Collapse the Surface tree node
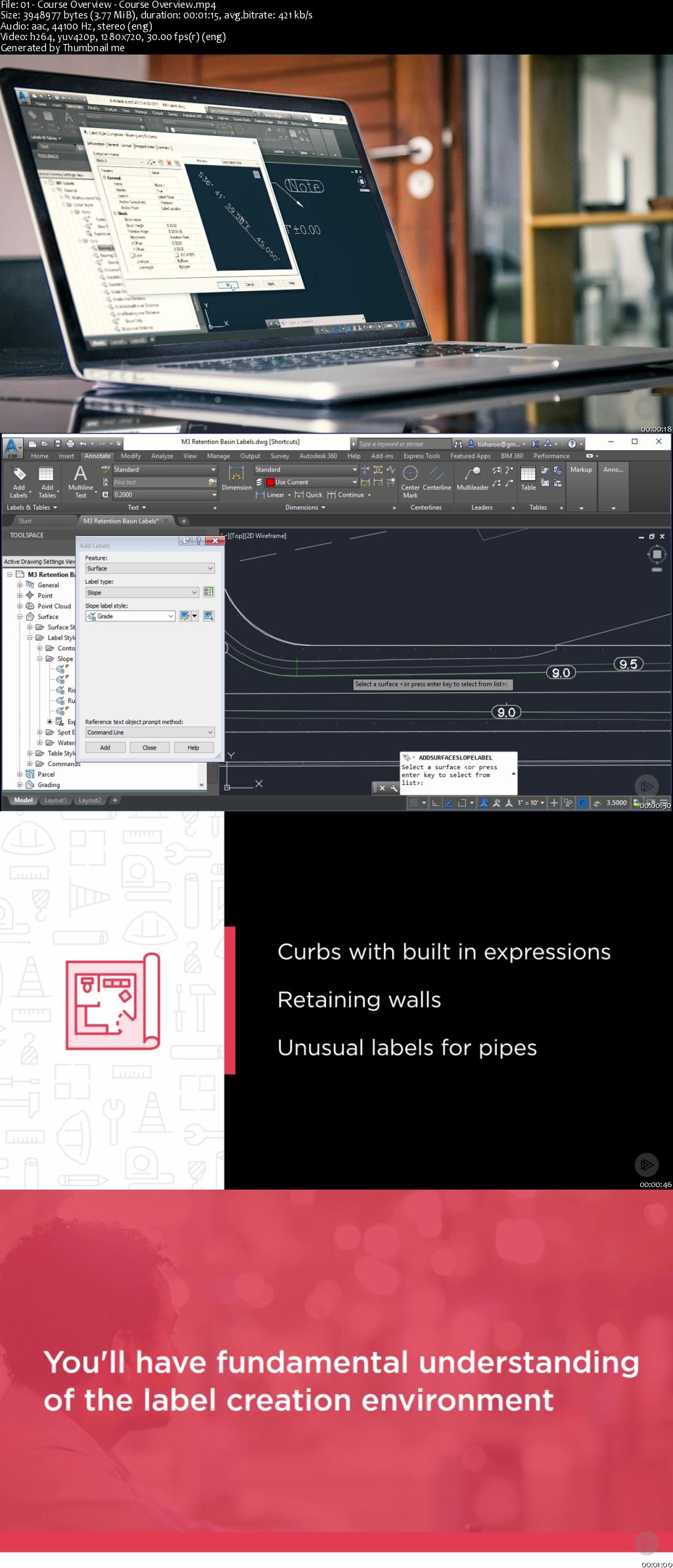 (20, 616)
